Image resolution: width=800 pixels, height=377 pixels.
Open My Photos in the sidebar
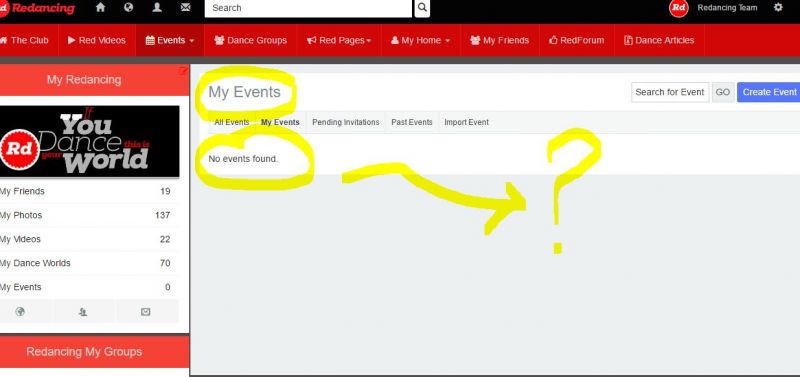(x=85, y=215)
